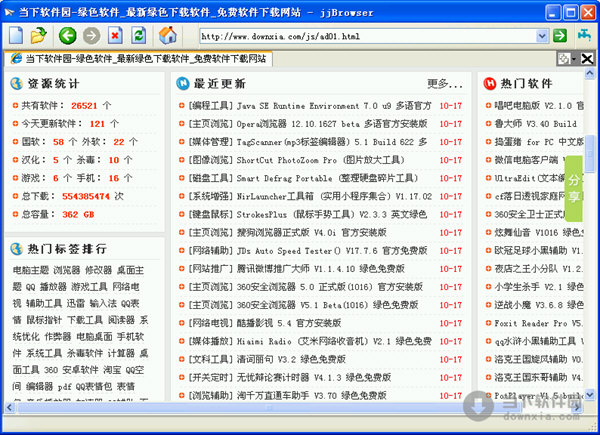Viewport: 600px width, 435px height.
Task: Open Foxit Reader Pro hot software link
Action: (538, 323)
